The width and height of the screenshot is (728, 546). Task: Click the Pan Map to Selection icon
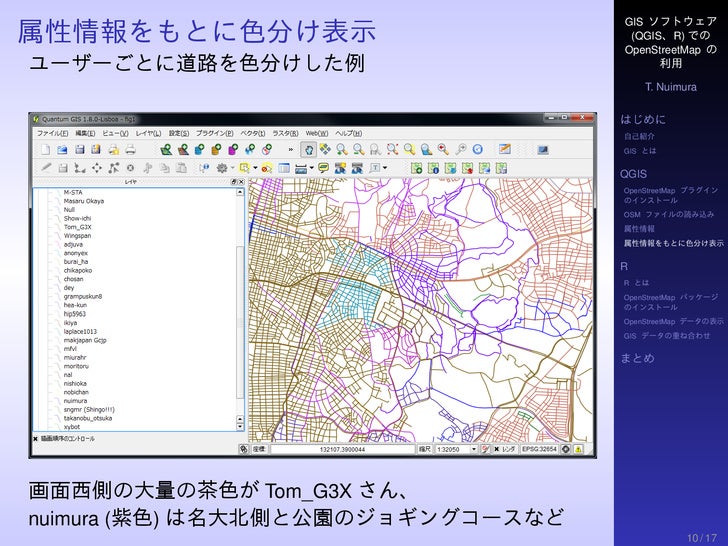click(325, 150)
